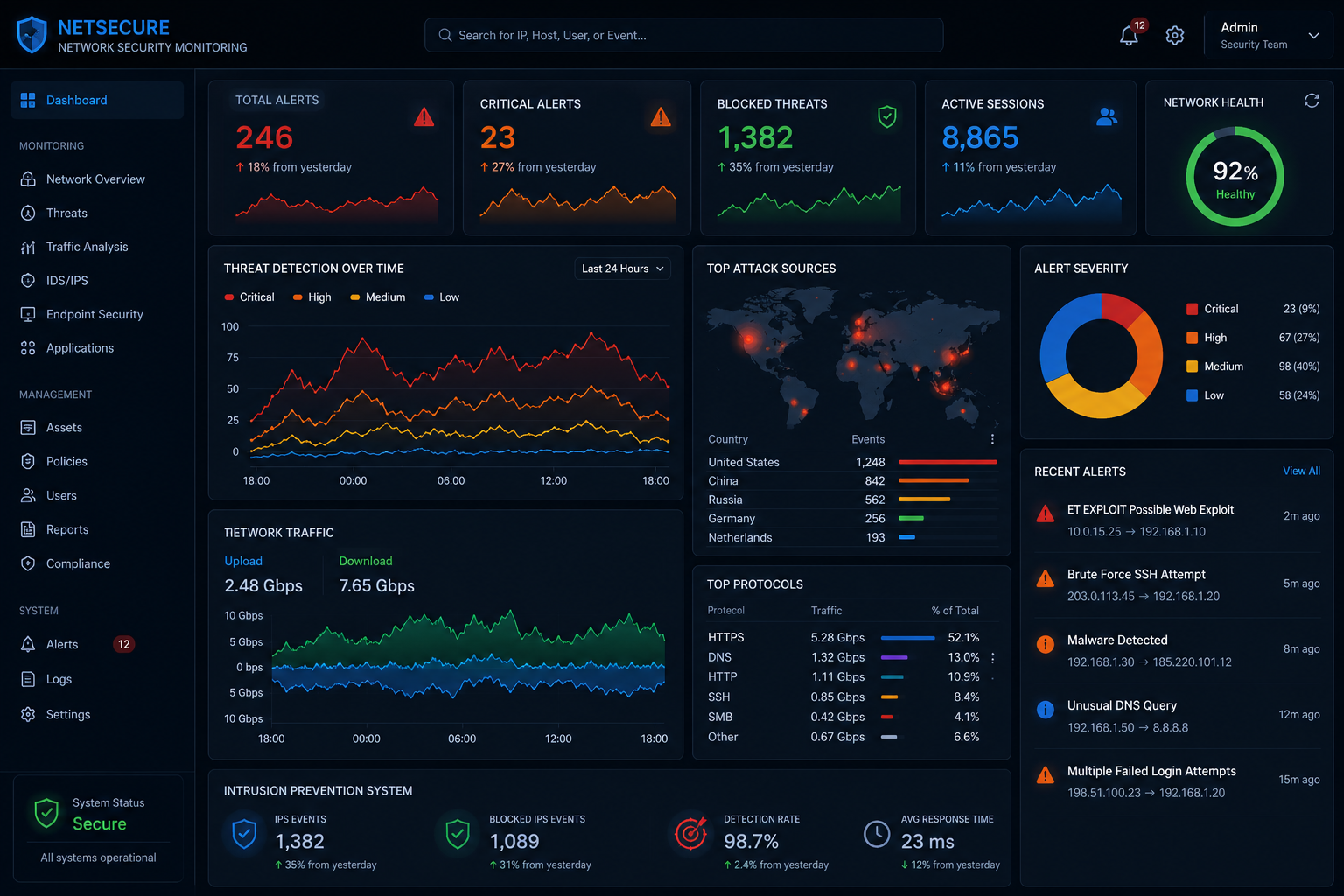This screenshot has height=896, width=1344.
Task: Click the Critical red color swatch
Action: [1192, 309]
